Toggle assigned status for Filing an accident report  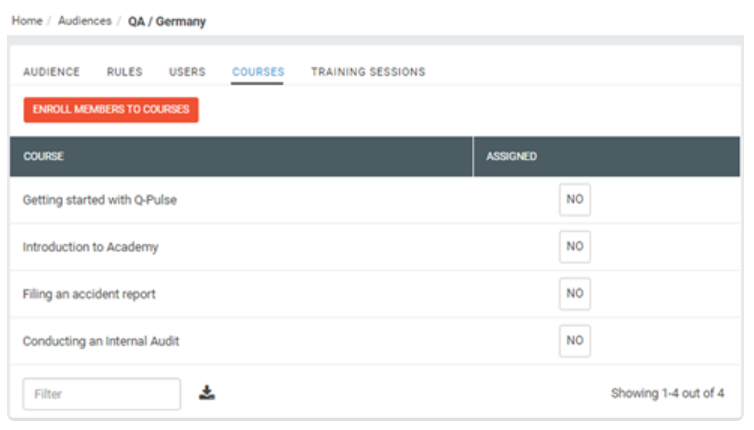pos(575,293)
